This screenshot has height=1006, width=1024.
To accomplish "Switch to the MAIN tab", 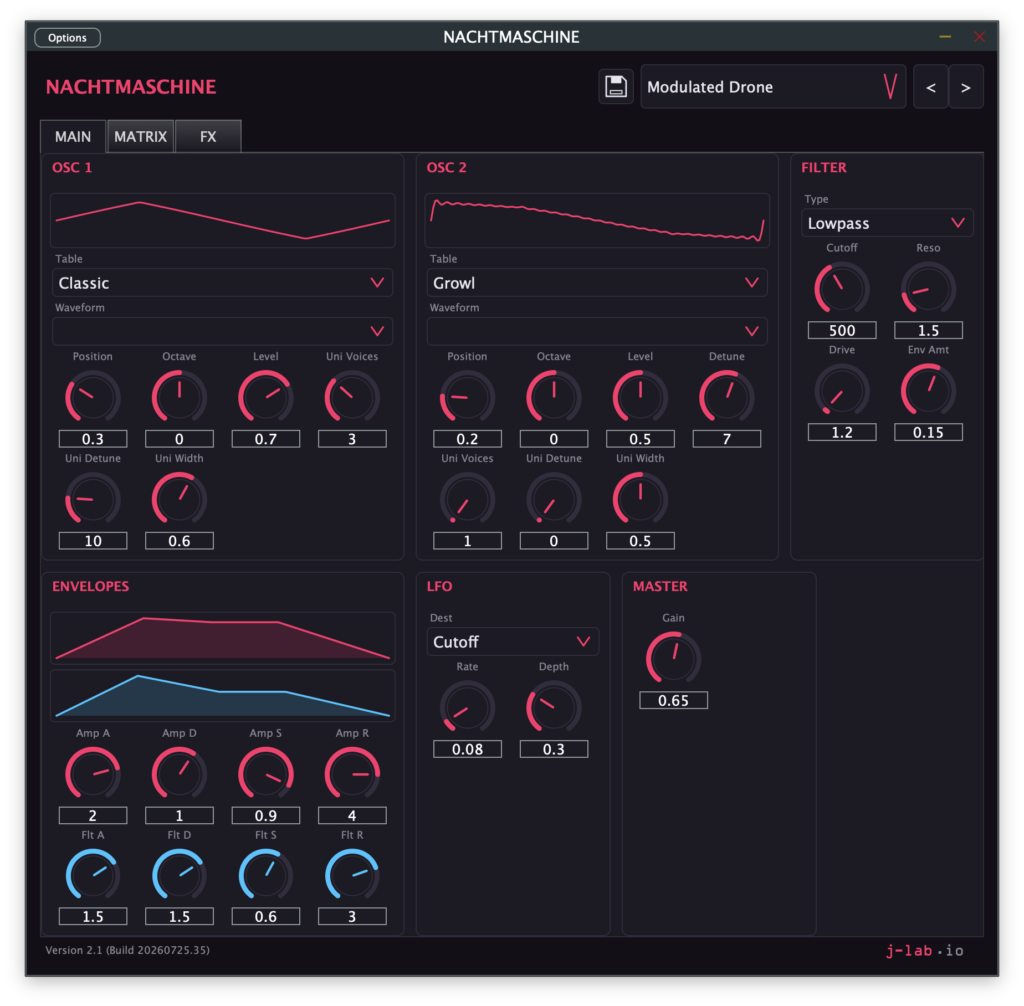I will pos(72,137).
